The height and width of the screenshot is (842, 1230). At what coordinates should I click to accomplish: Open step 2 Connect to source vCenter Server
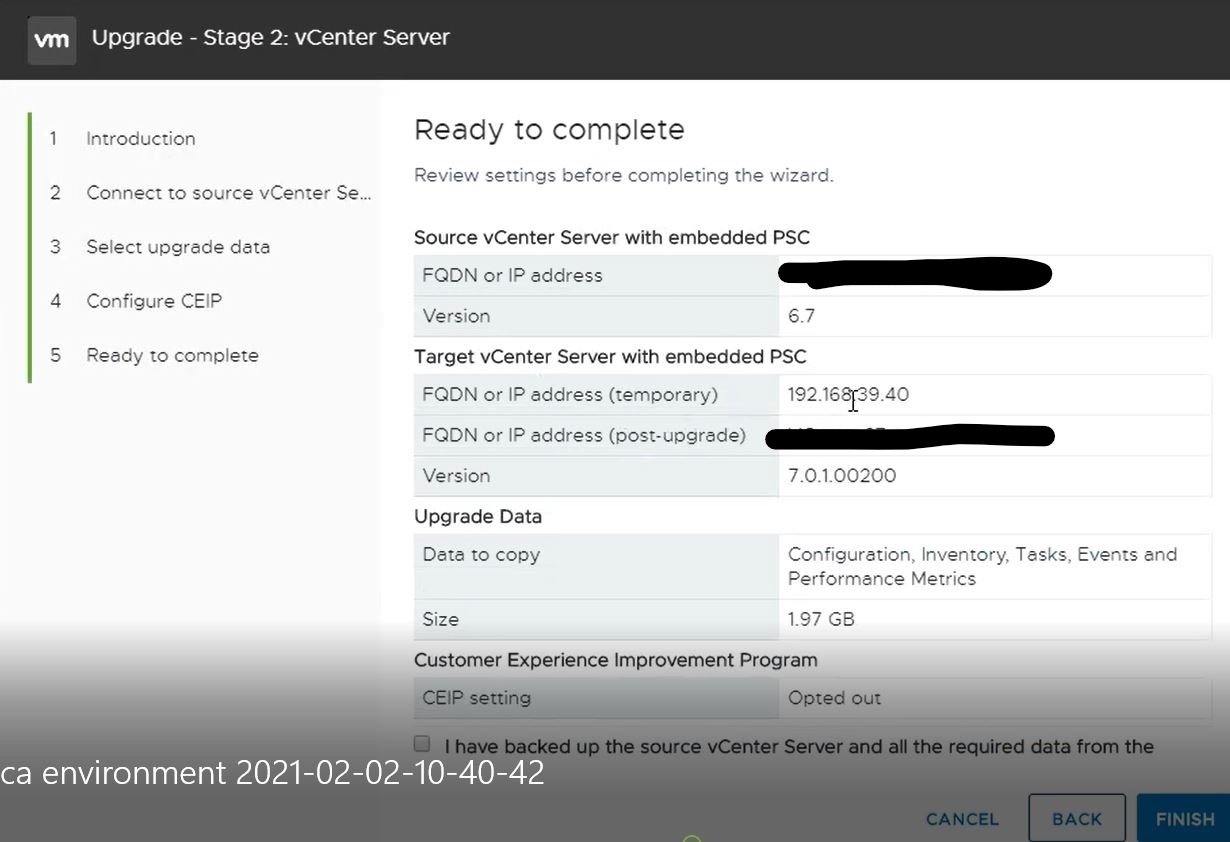(x=229, y=193)
